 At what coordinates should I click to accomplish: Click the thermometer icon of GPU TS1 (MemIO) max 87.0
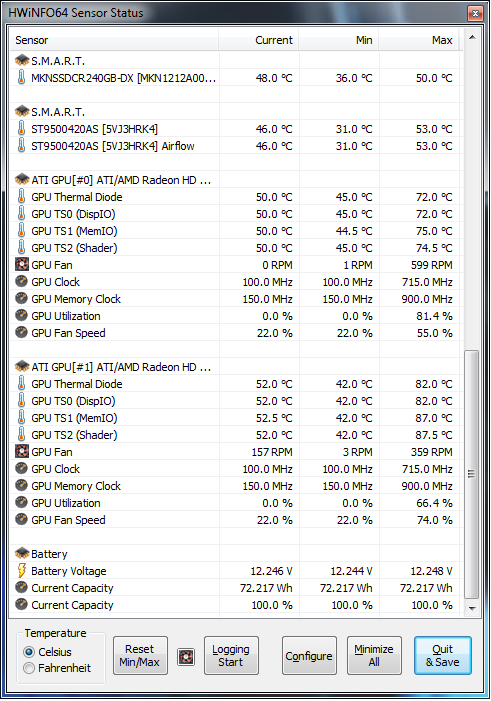click(21, 417)
